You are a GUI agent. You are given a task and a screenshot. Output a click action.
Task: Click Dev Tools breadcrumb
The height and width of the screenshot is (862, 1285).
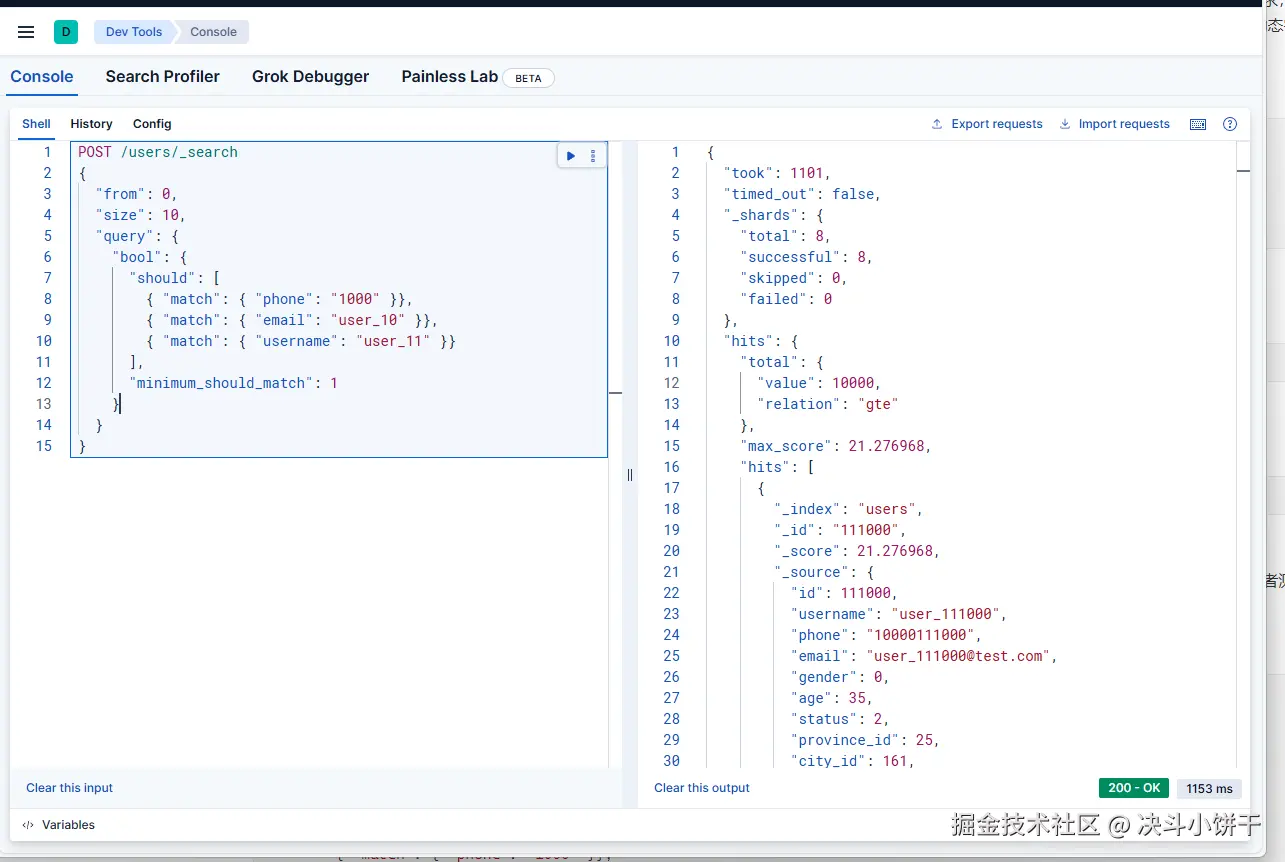pos(134,32)
